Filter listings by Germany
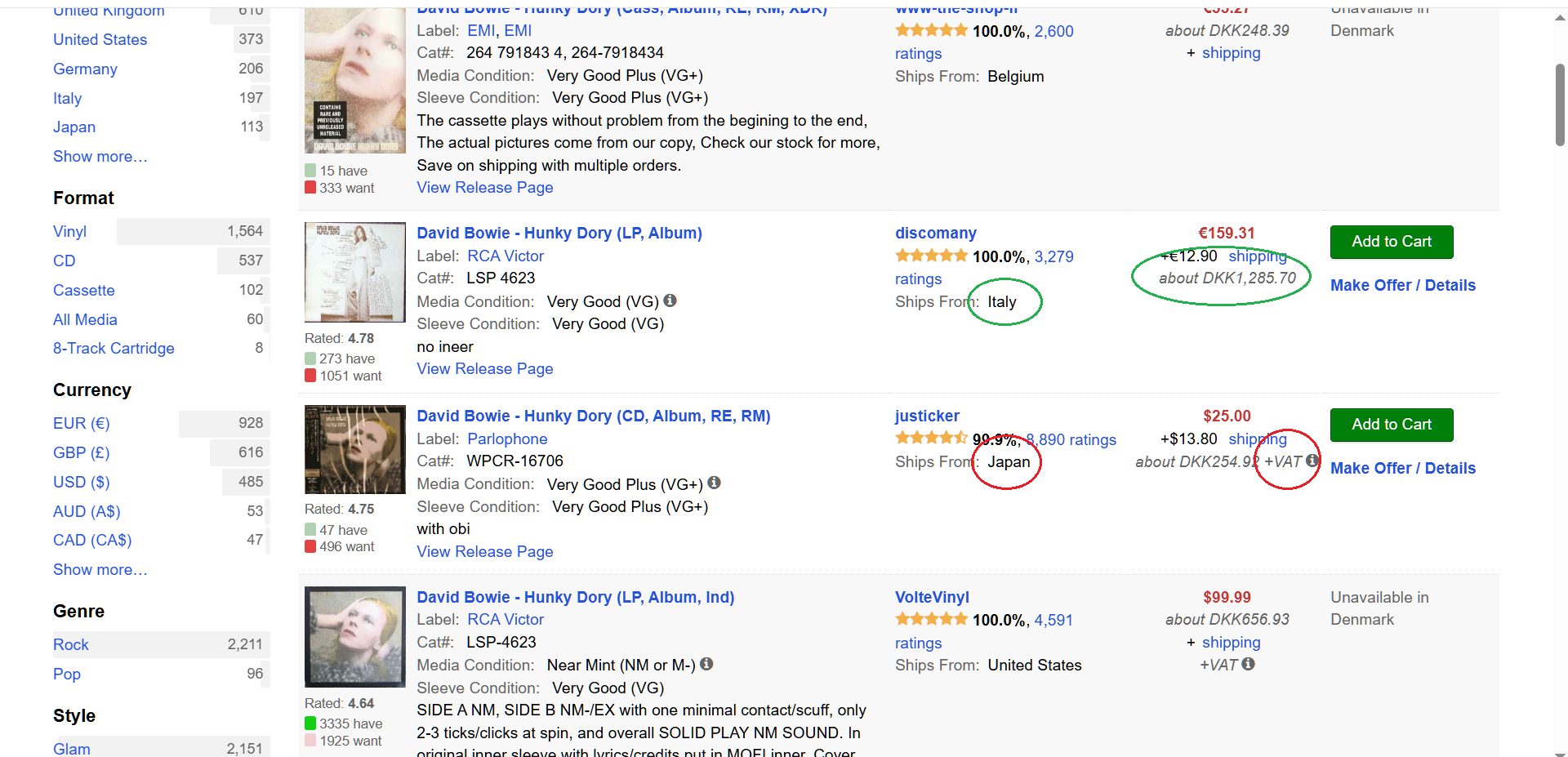1568x757 pixels. tap(85, 69)
